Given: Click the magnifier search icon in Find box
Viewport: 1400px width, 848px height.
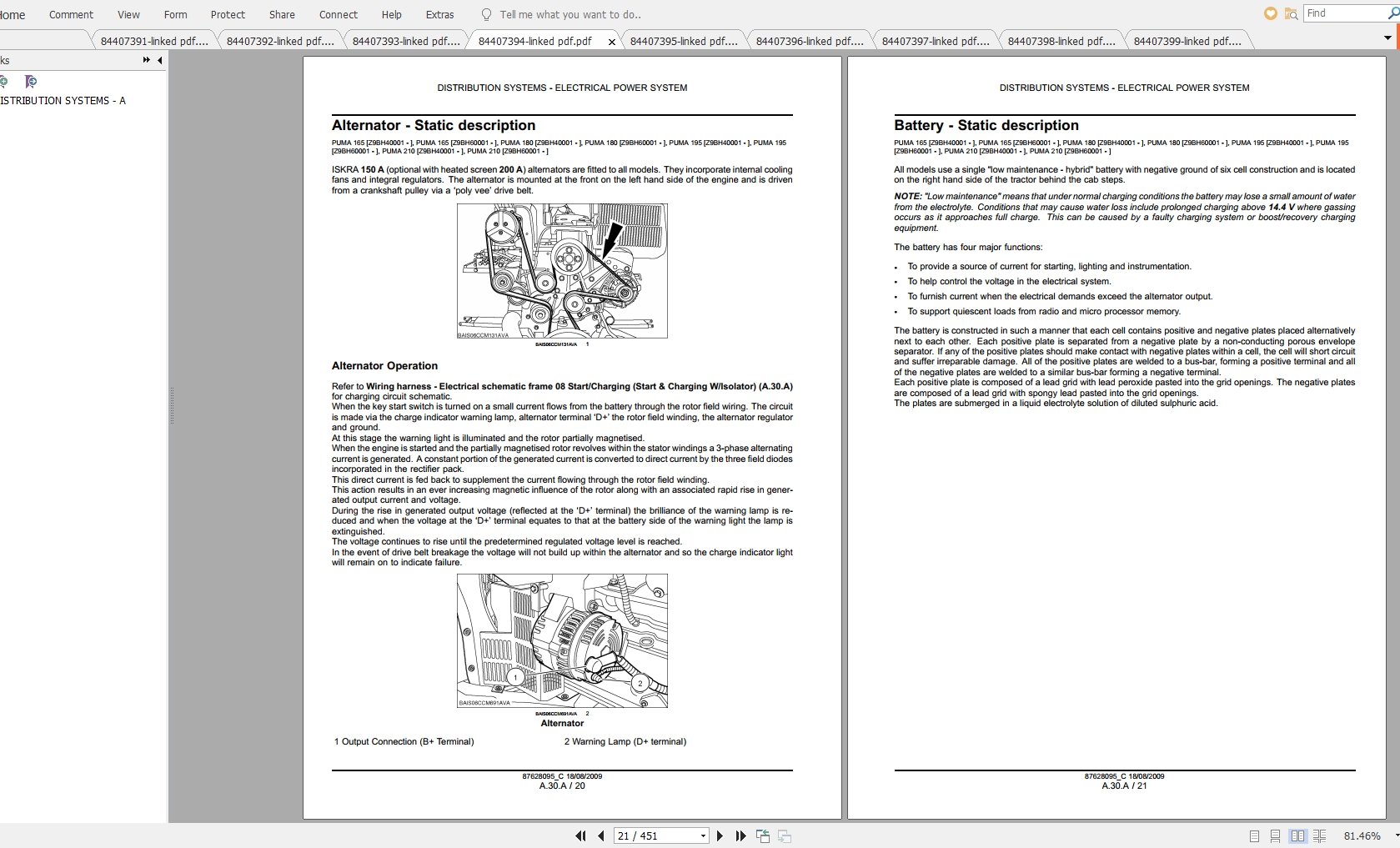Looking at the screenshot, I should pyautogui.click(x=1393, y=13).
